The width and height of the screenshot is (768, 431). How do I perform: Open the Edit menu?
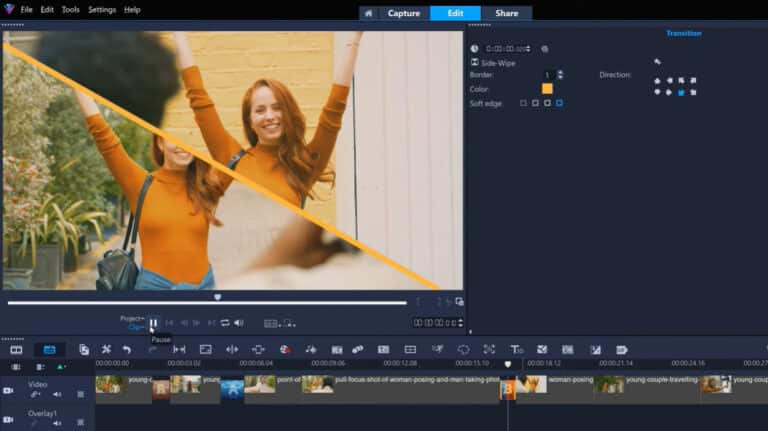[x=47, y=10]
